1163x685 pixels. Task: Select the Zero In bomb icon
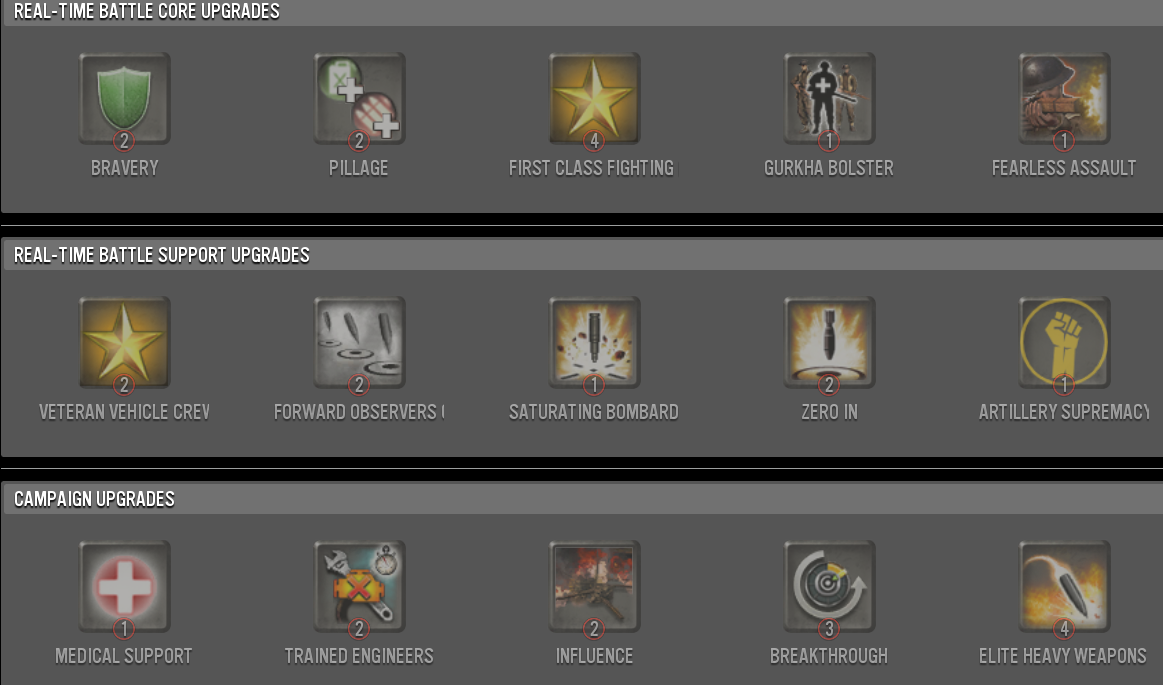coord(829,342)
